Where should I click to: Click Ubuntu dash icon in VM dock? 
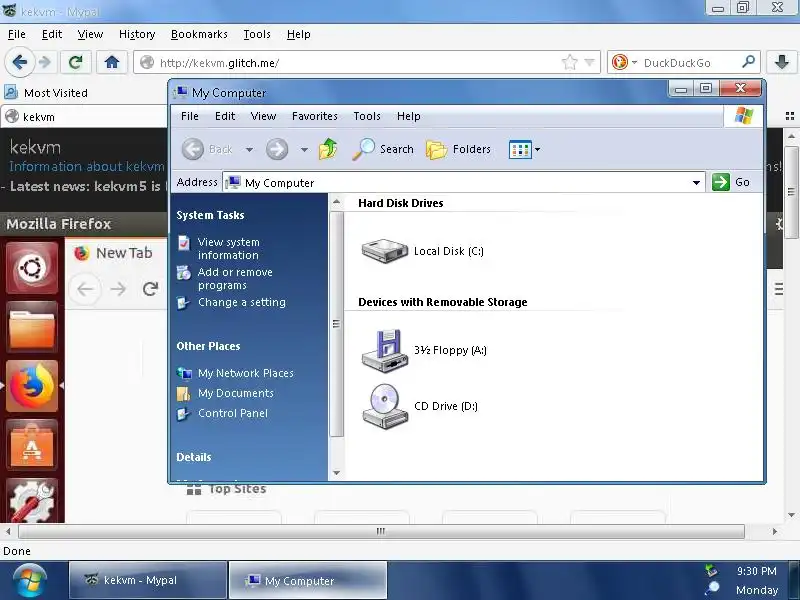click(x=32, y=267)
